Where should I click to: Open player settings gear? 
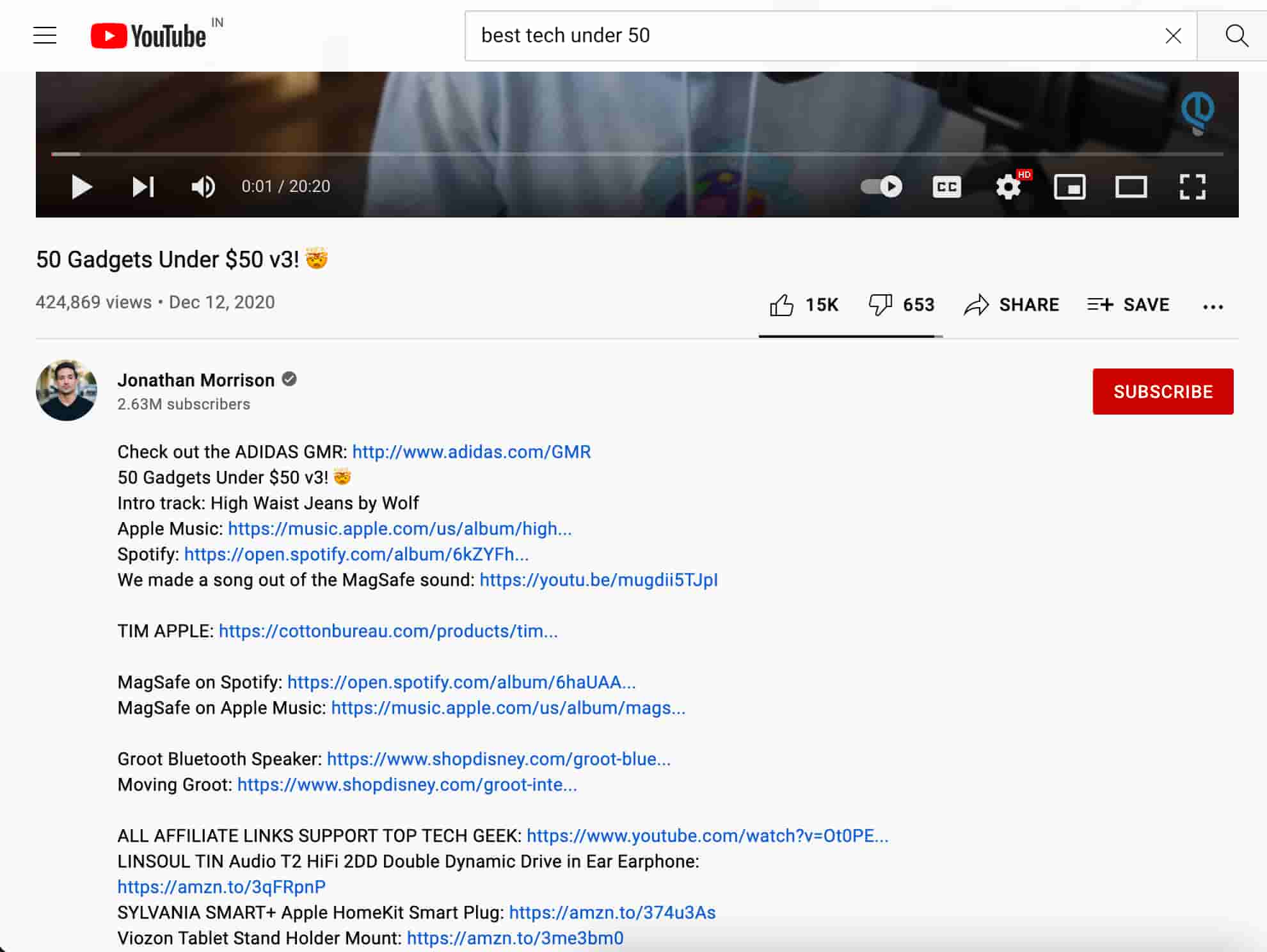(1010, 186)
